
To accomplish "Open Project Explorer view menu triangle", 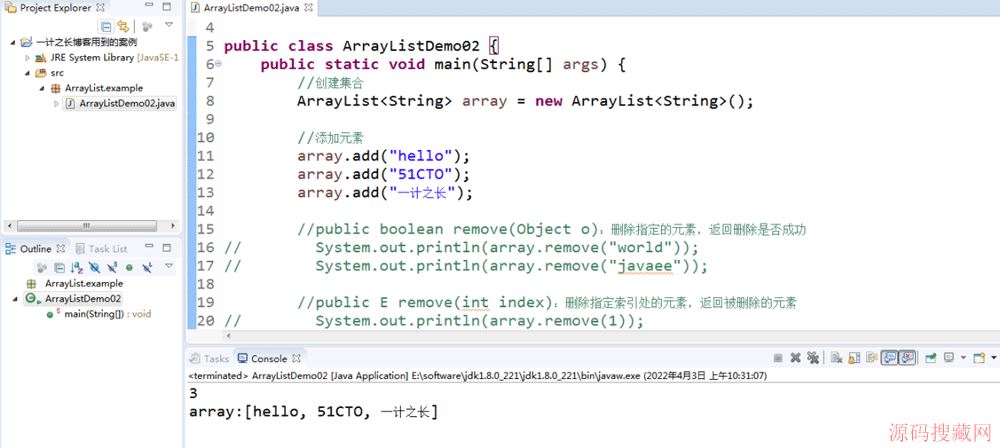I will click(169, 25).
